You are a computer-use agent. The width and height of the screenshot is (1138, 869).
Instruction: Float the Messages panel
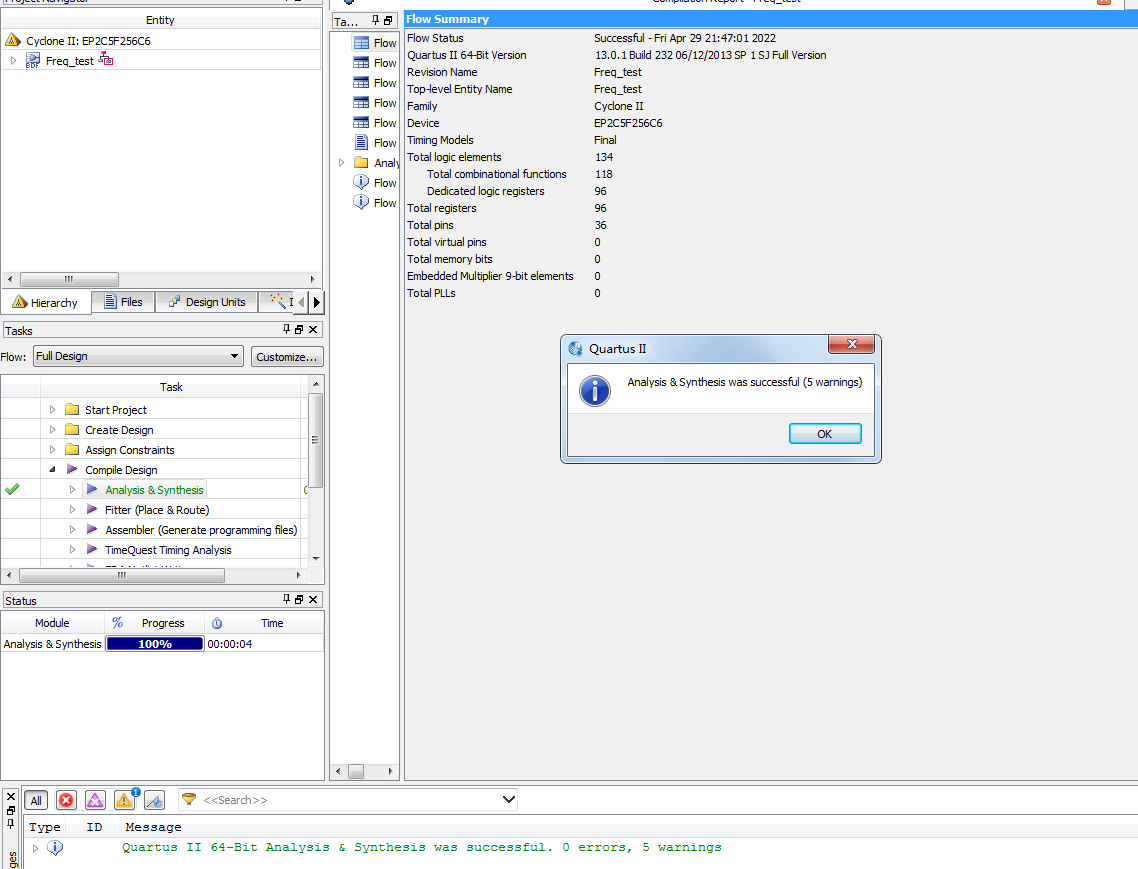pos(10,810)
